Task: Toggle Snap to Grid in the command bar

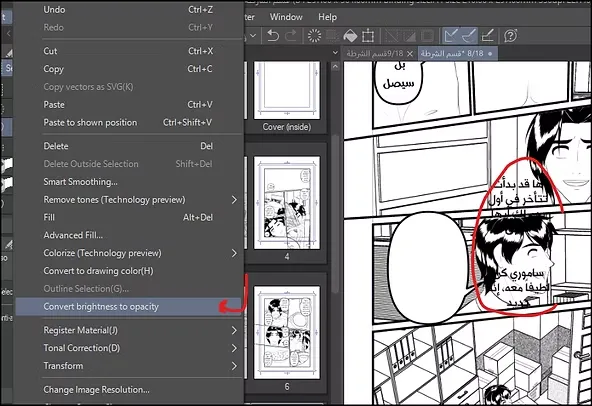Action: 487,36
